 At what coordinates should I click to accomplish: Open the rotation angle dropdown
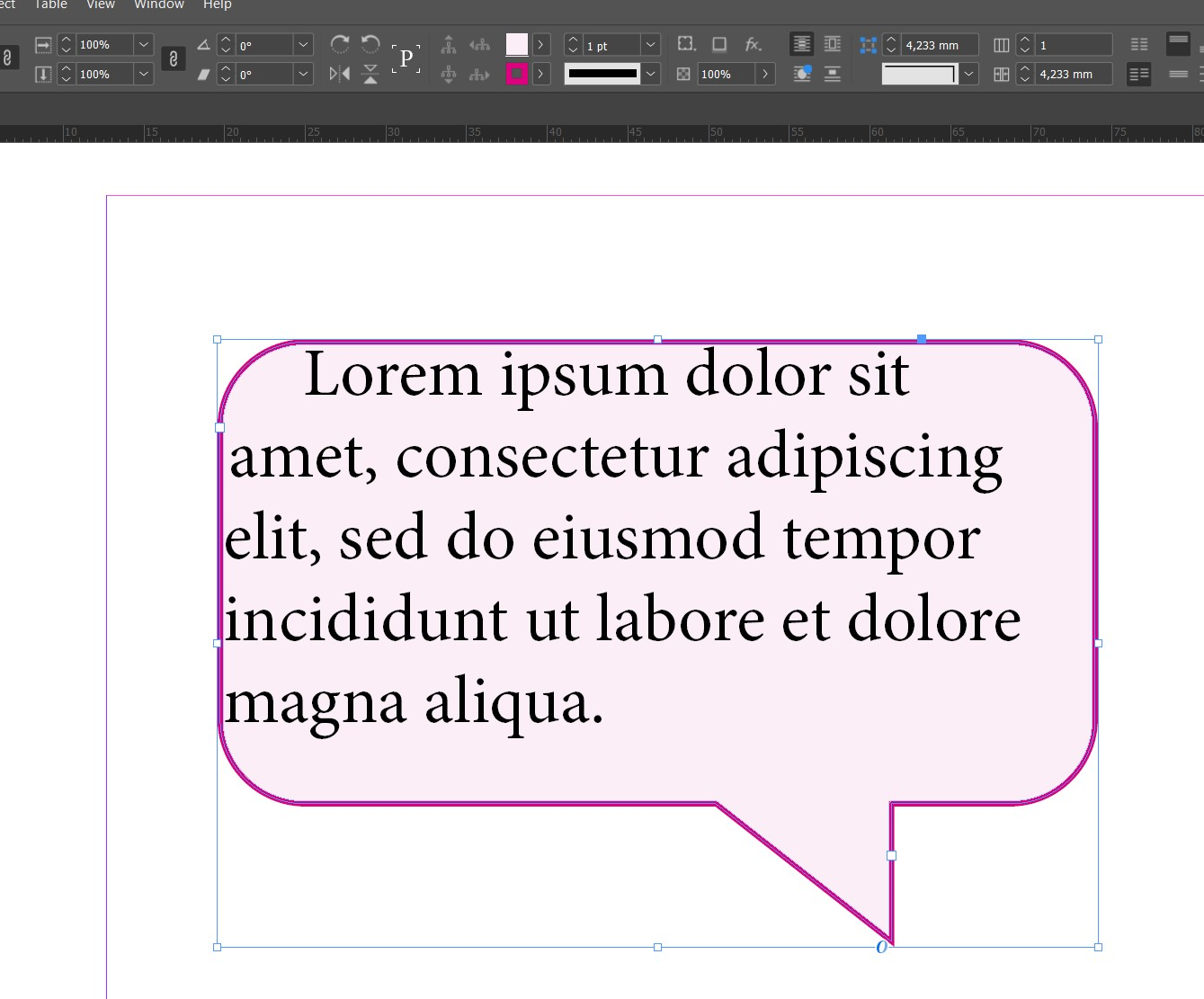(x=304, y=45)
